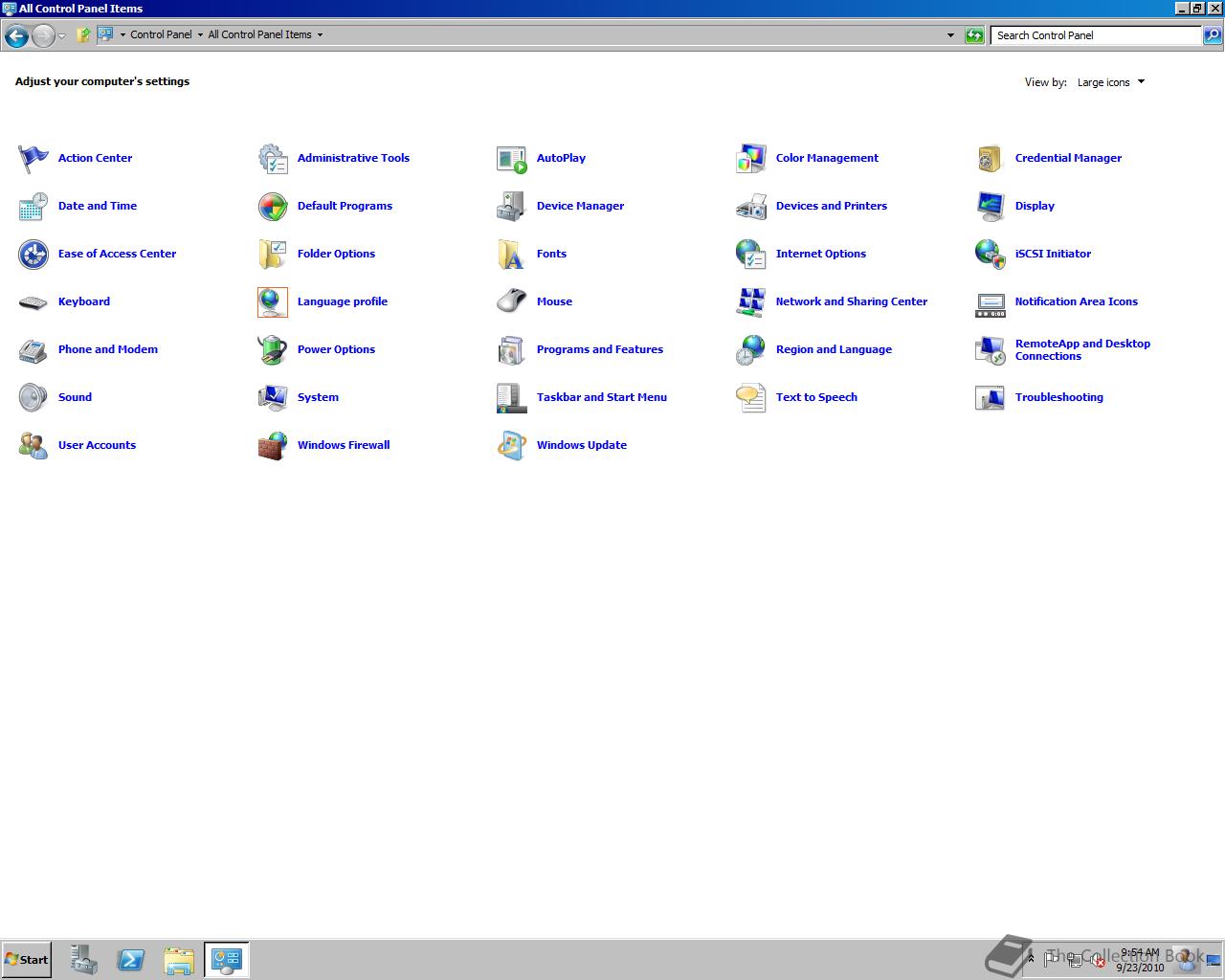Click the Troubleshooting link text
The height and width of the screenshot is (980, 1225).
point(1059,397)
